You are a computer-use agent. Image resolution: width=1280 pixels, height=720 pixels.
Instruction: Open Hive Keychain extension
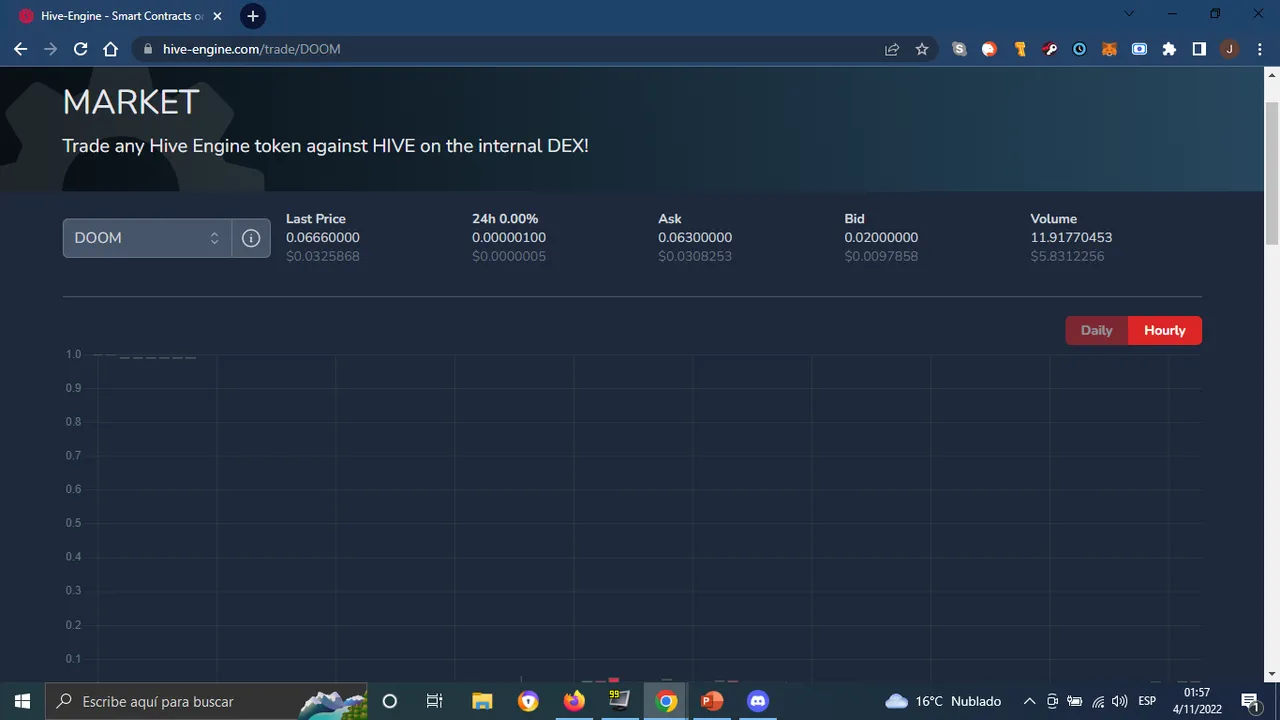[1050, 49]
